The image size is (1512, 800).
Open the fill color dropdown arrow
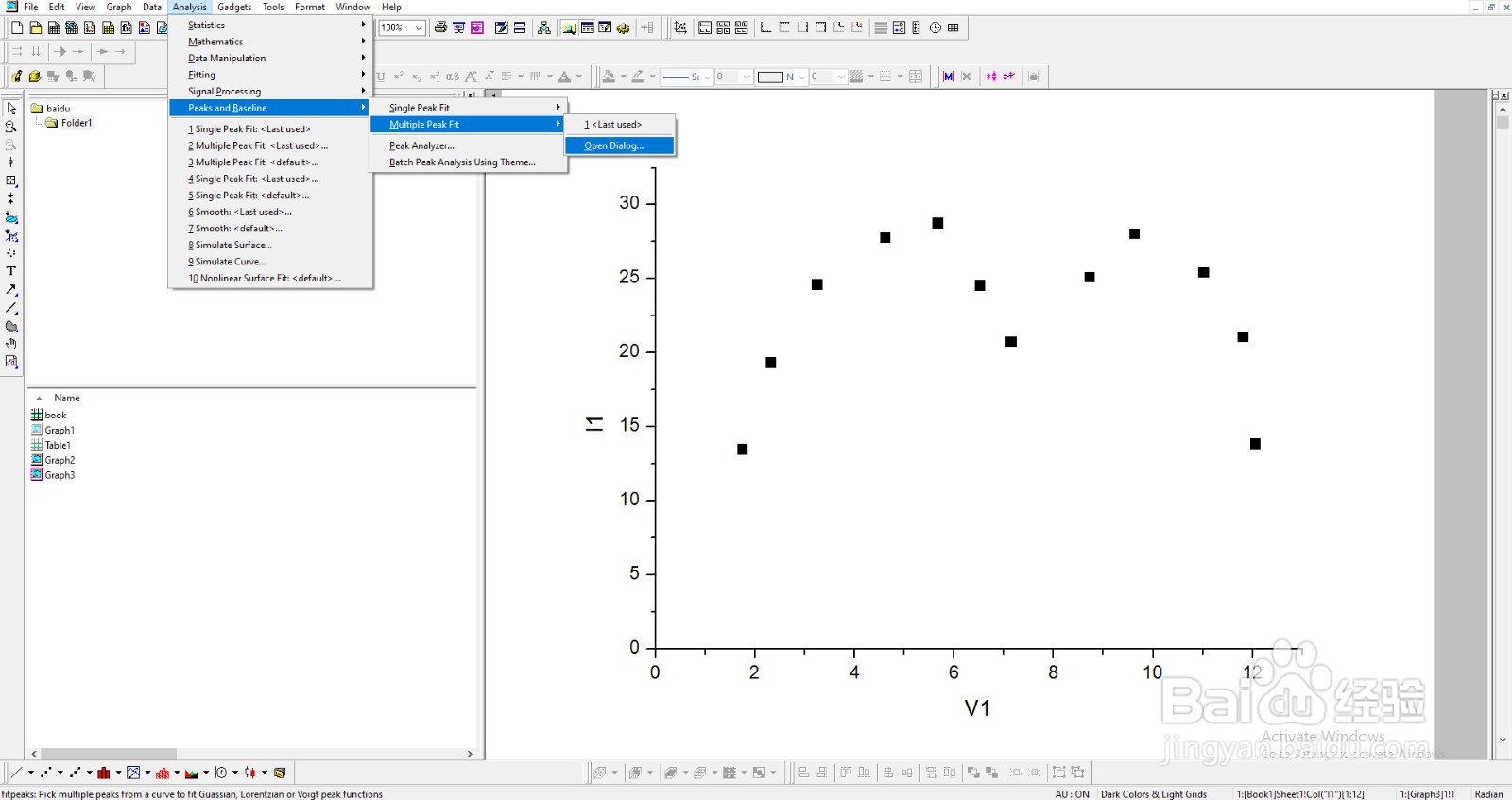[x=623, y=77]
